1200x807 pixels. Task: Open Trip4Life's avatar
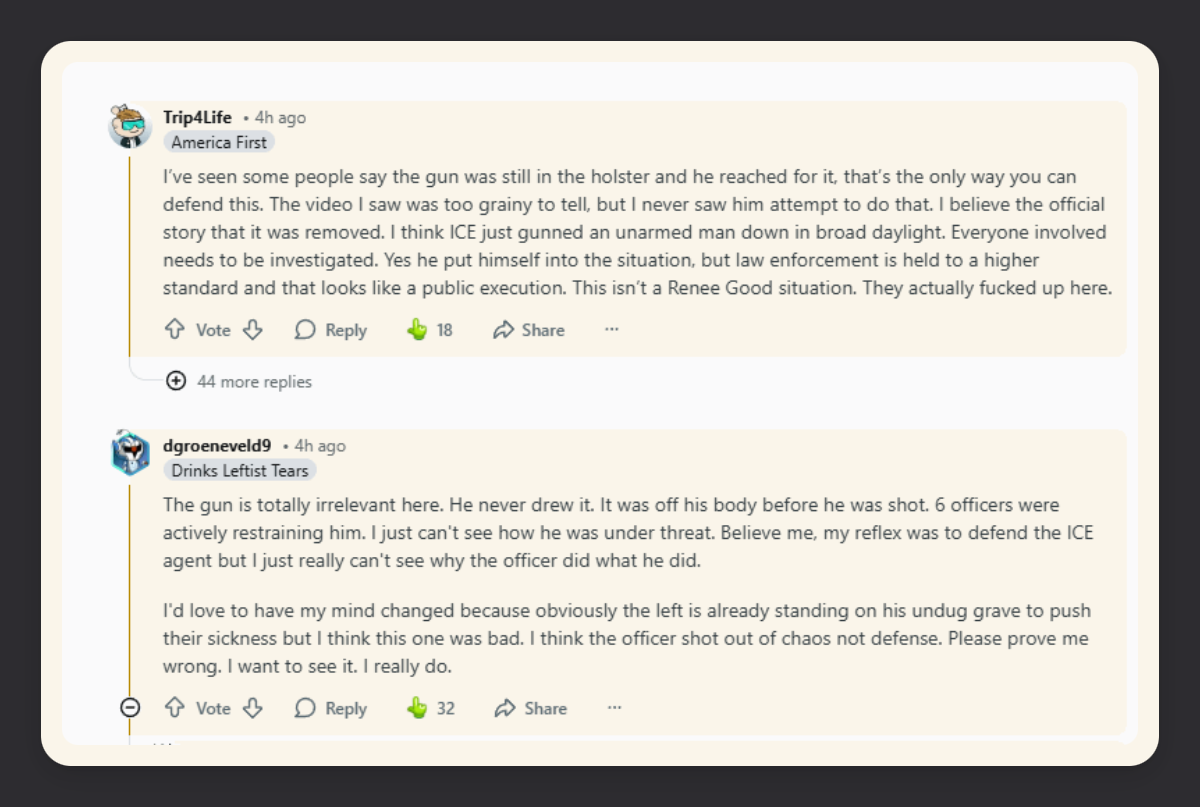(130, 127)
